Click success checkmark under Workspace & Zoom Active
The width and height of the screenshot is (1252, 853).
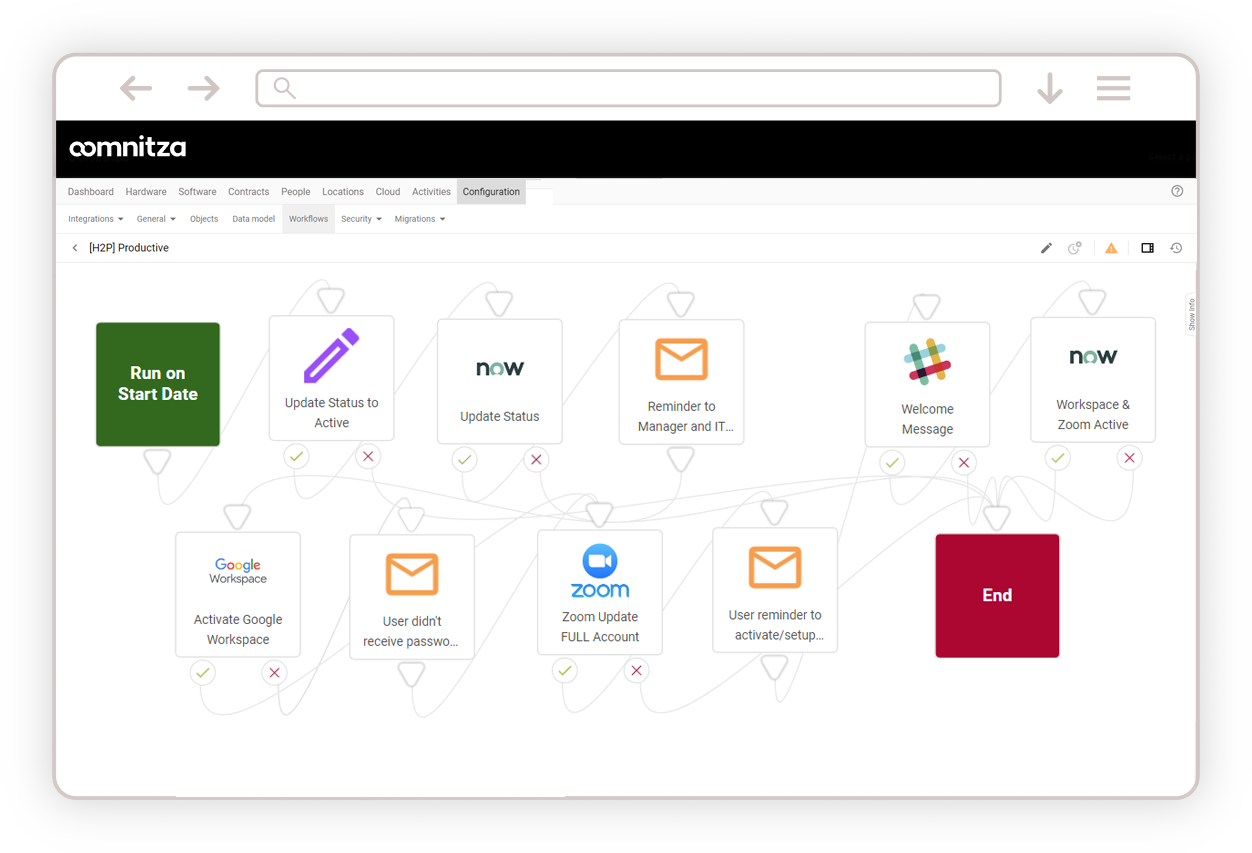coord(1058,458)
